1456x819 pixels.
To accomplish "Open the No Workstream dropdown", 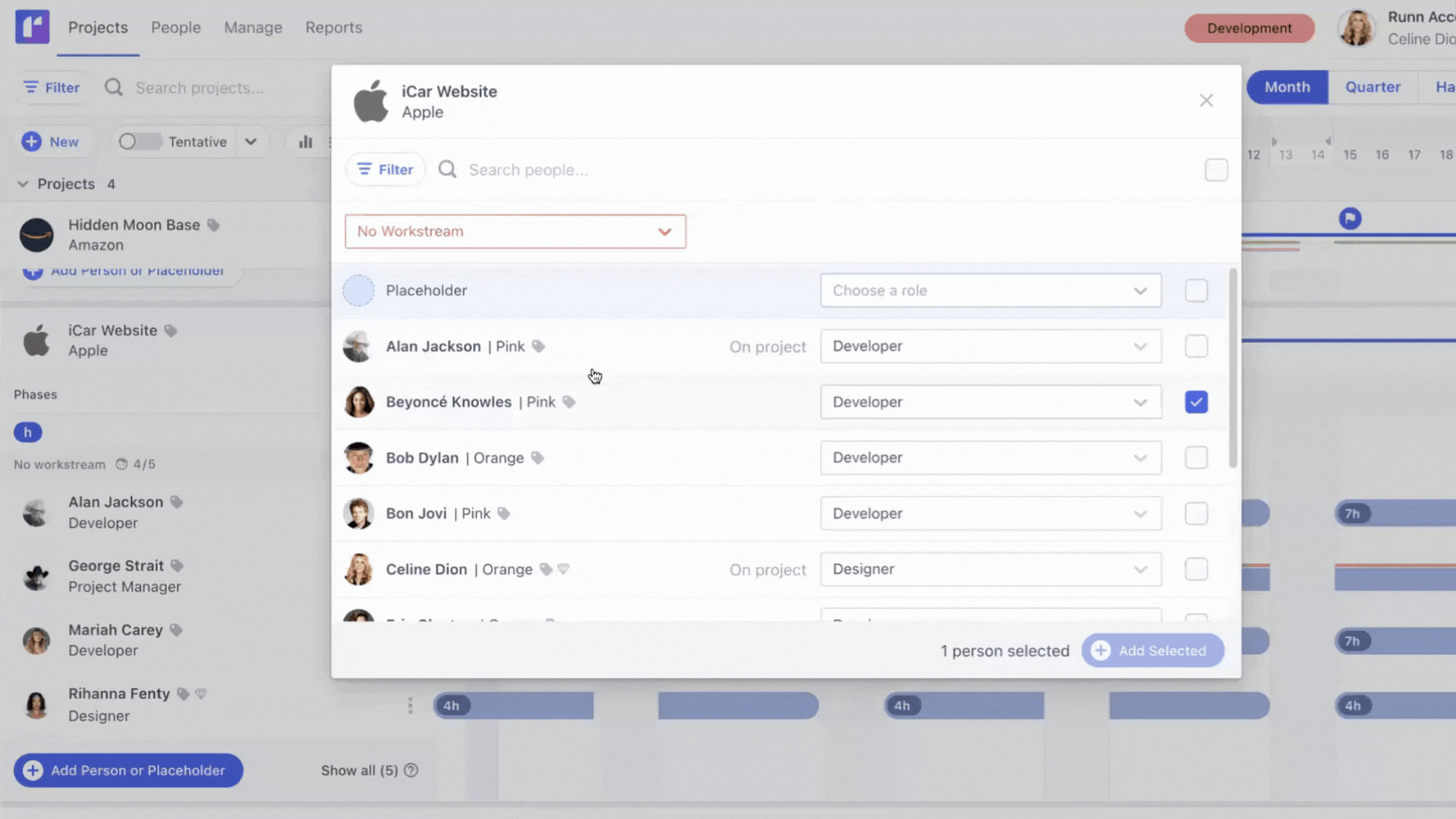I will [x=515, y=231].
